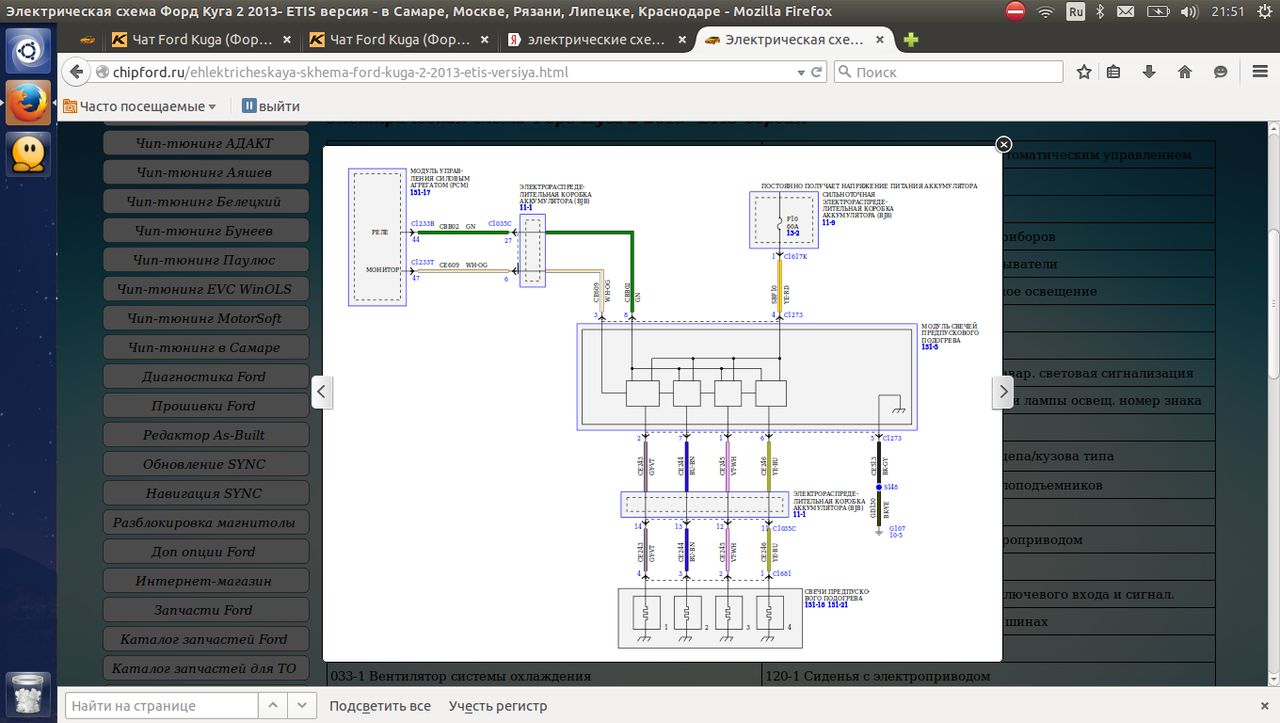This screenshot has width=1280, height=723.
Task: Open the Firefox Hello chat icon
Action: coord(1220,72)
